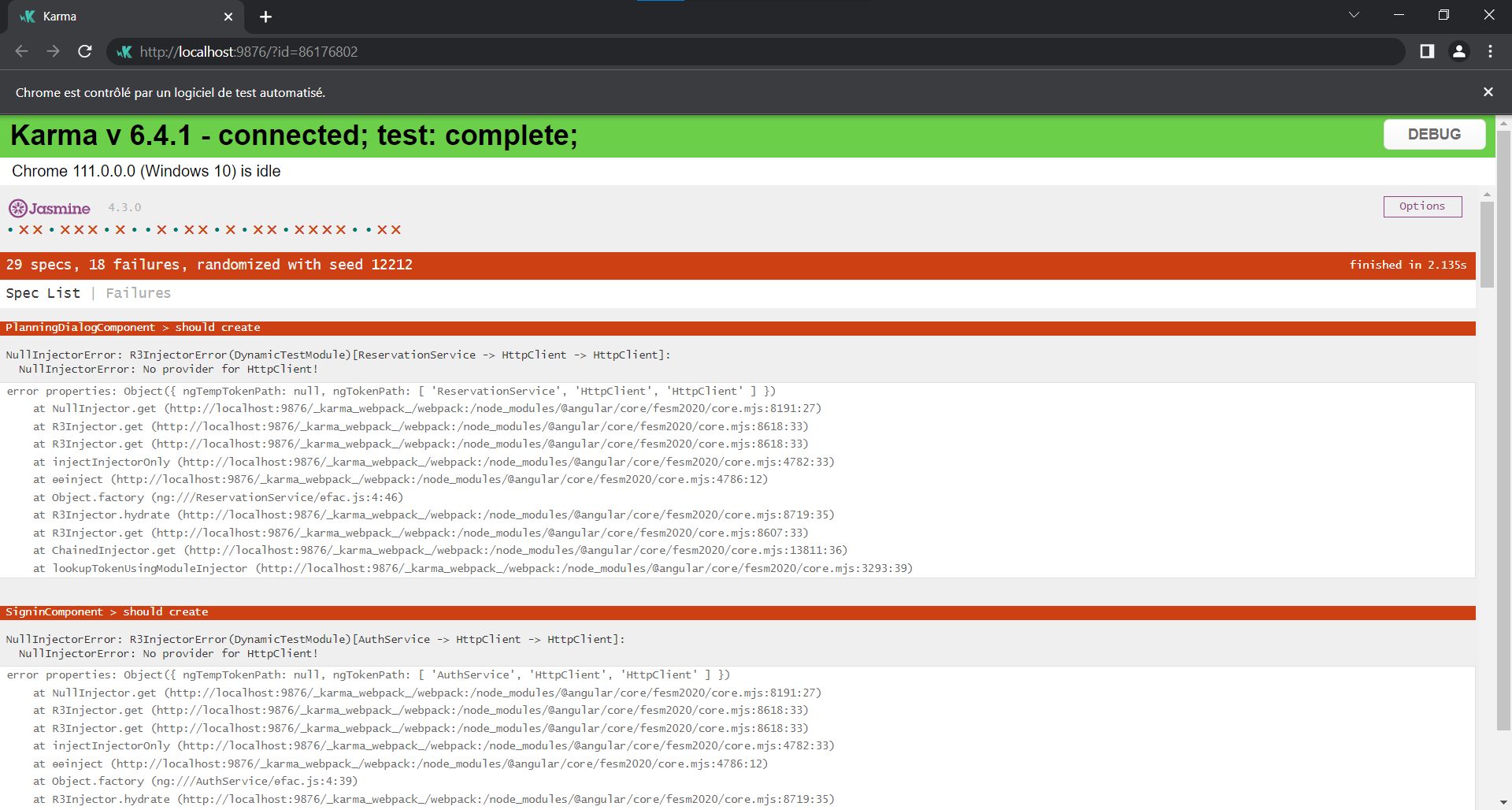Go forward in browser history

click(53, 51)
